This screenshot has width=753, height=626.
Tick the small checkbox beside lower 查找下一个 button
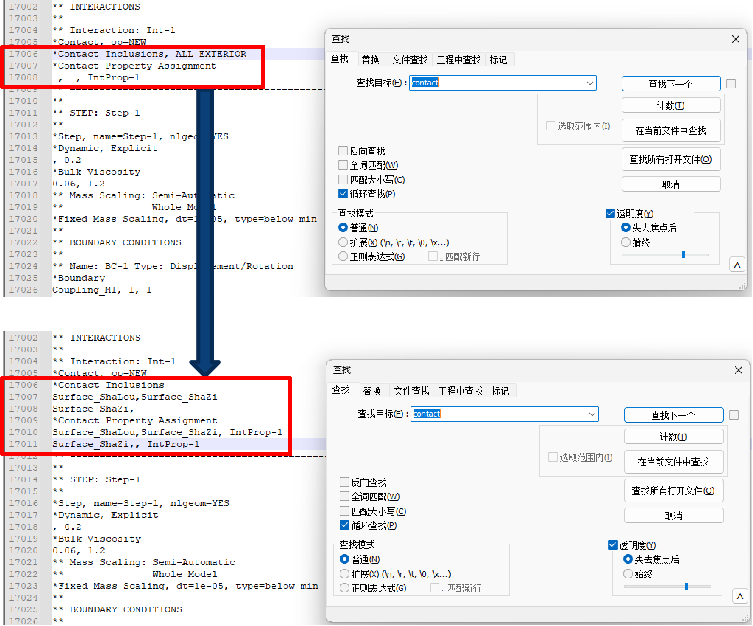[734, 415]
